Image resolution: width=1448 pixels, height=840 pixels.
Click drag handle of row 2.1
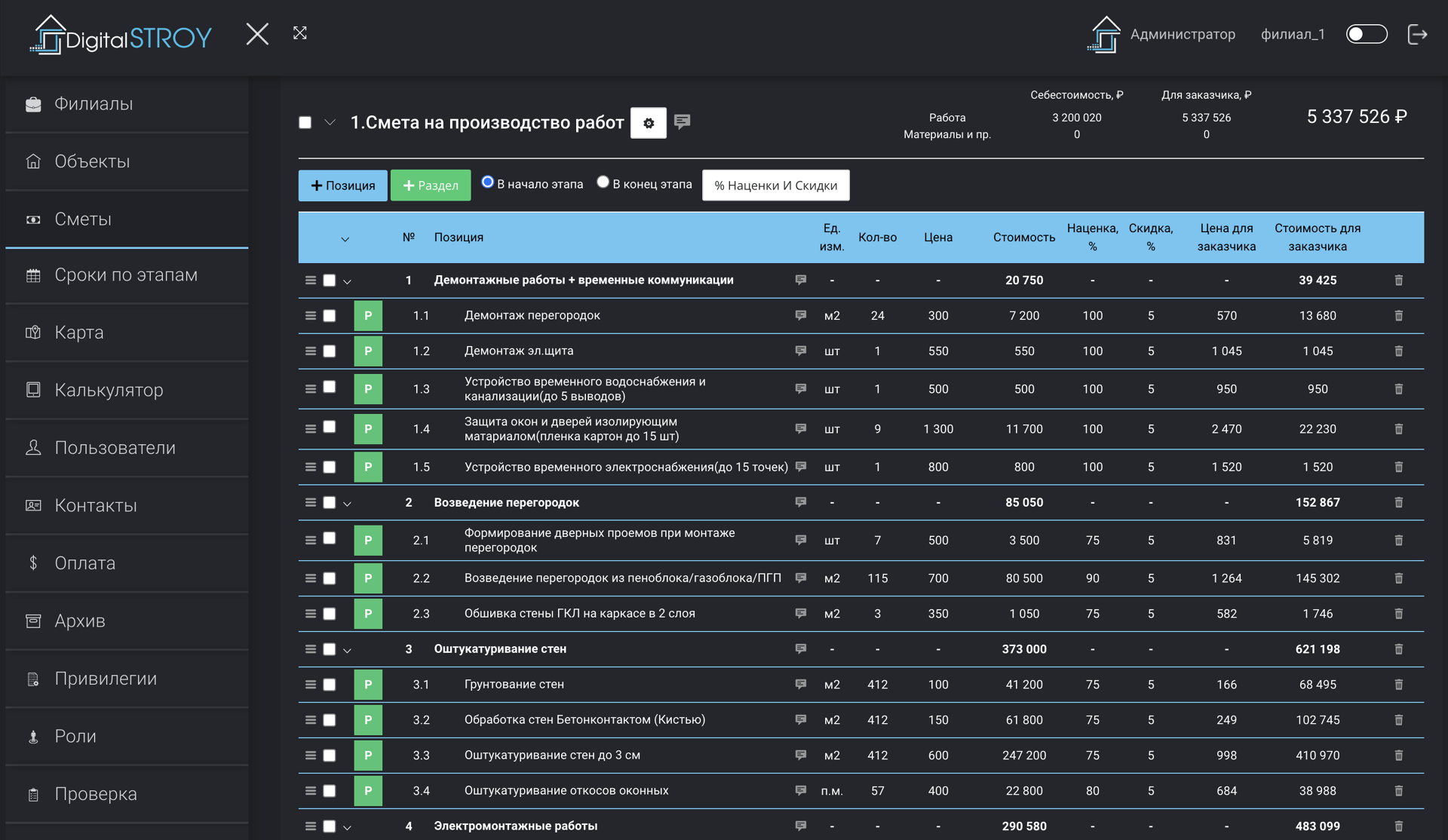311,540
